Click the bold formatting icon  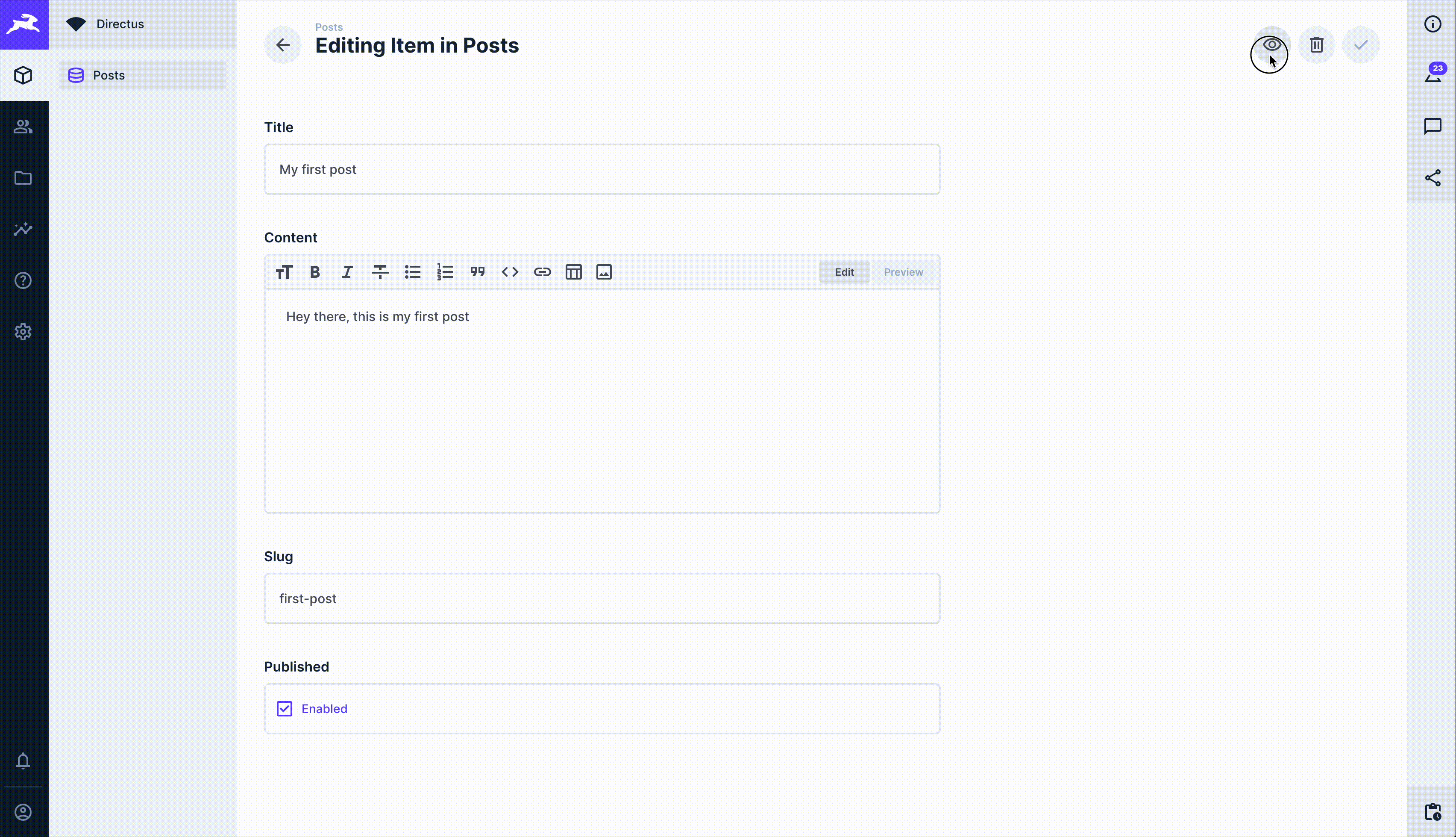(315, 272)
